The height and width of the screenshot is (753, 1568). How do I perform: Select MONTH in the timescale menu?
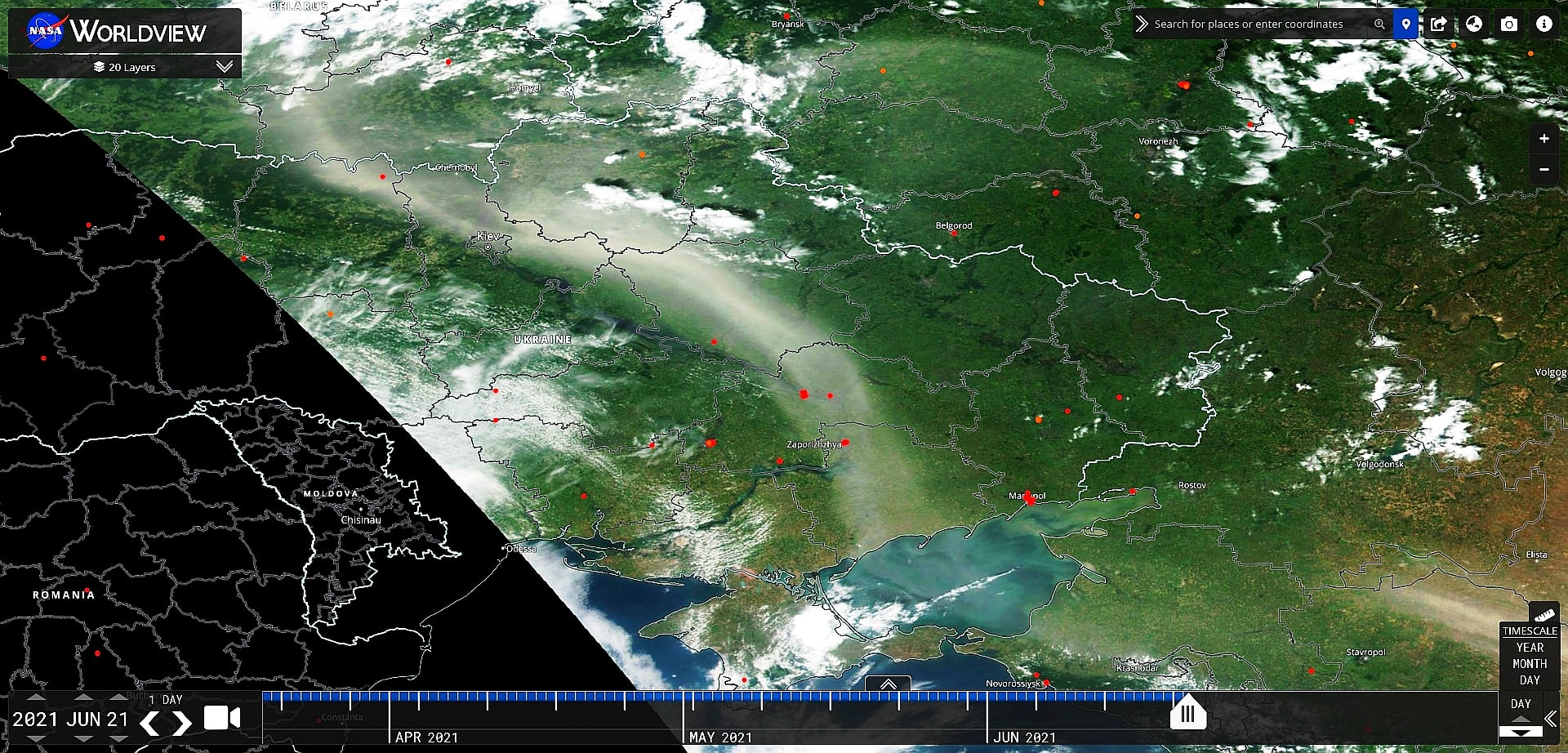1530,664
